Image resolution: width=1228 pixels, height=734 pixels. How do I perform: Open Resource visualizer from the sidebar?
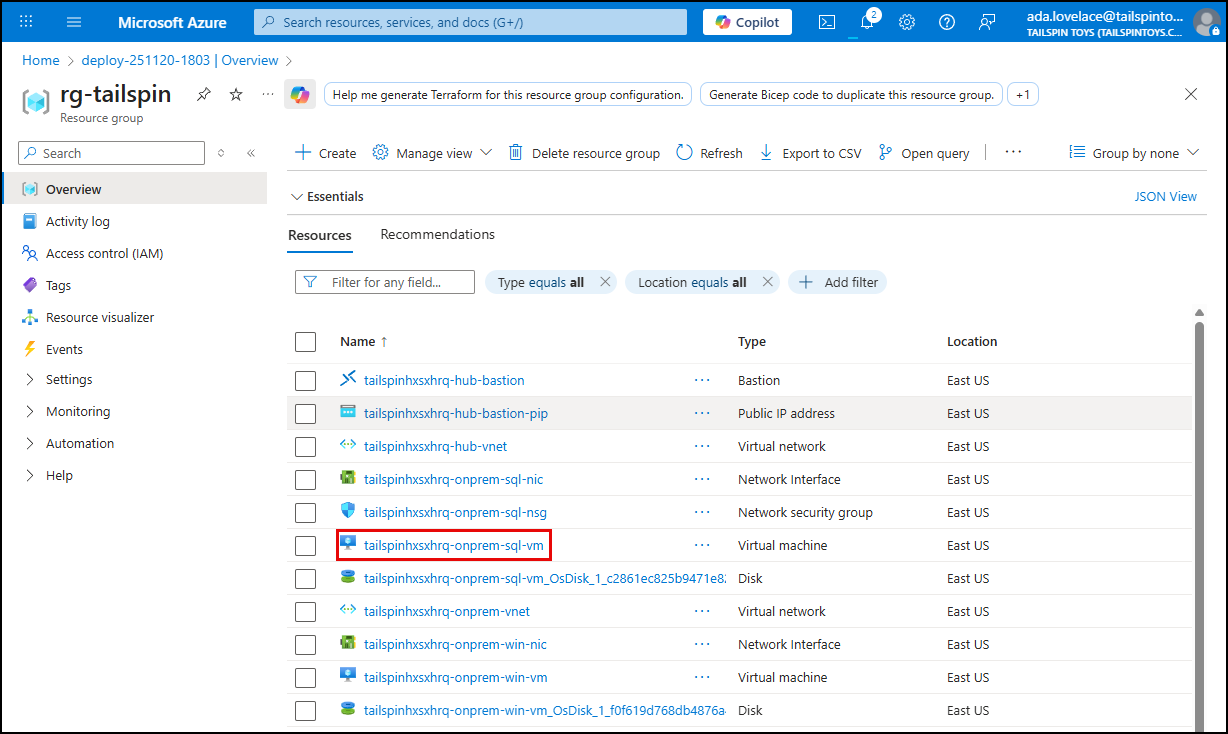click(100, 317)
